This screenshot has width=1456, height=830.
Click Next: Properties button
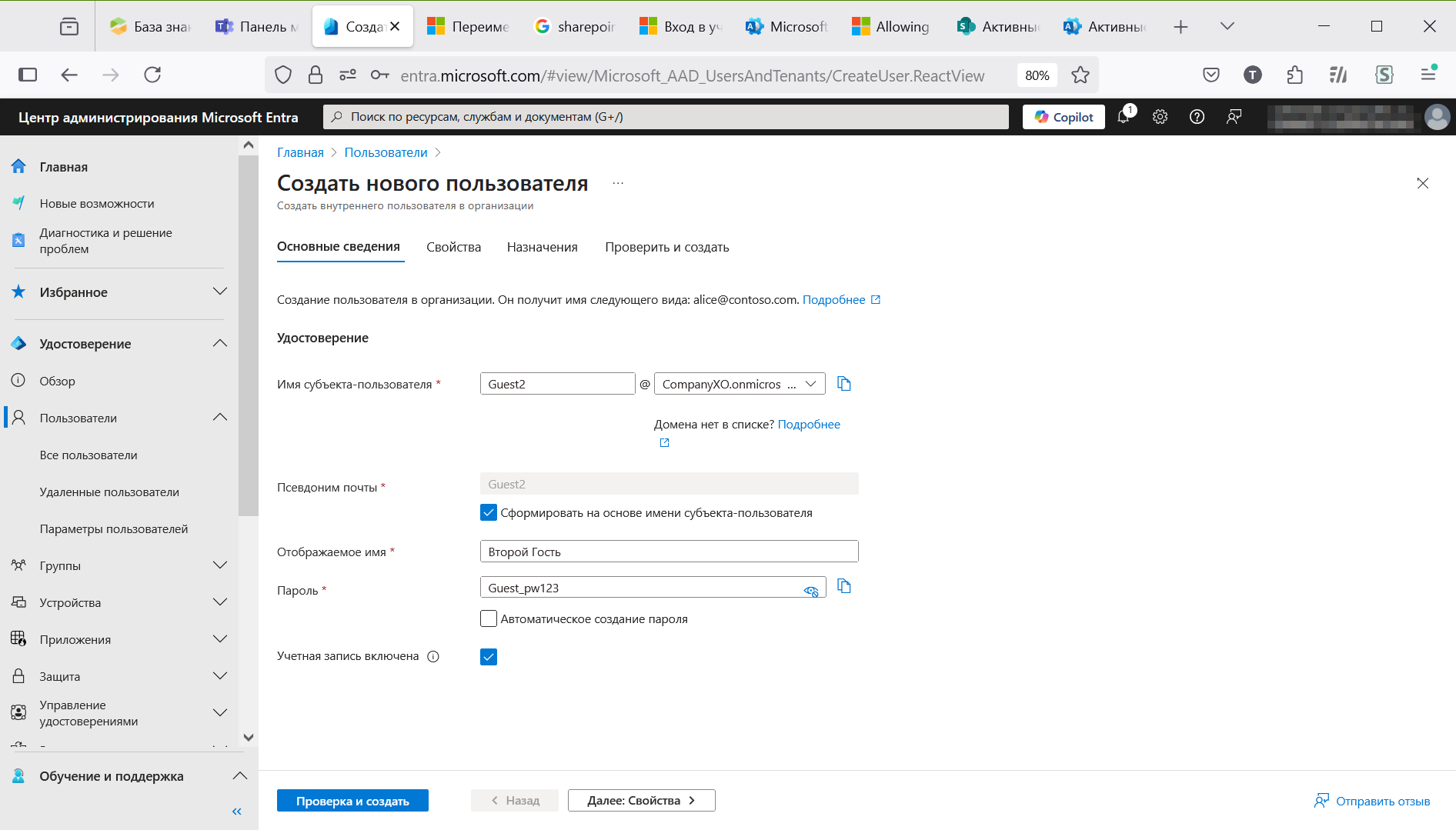click(x=641, y=801)
